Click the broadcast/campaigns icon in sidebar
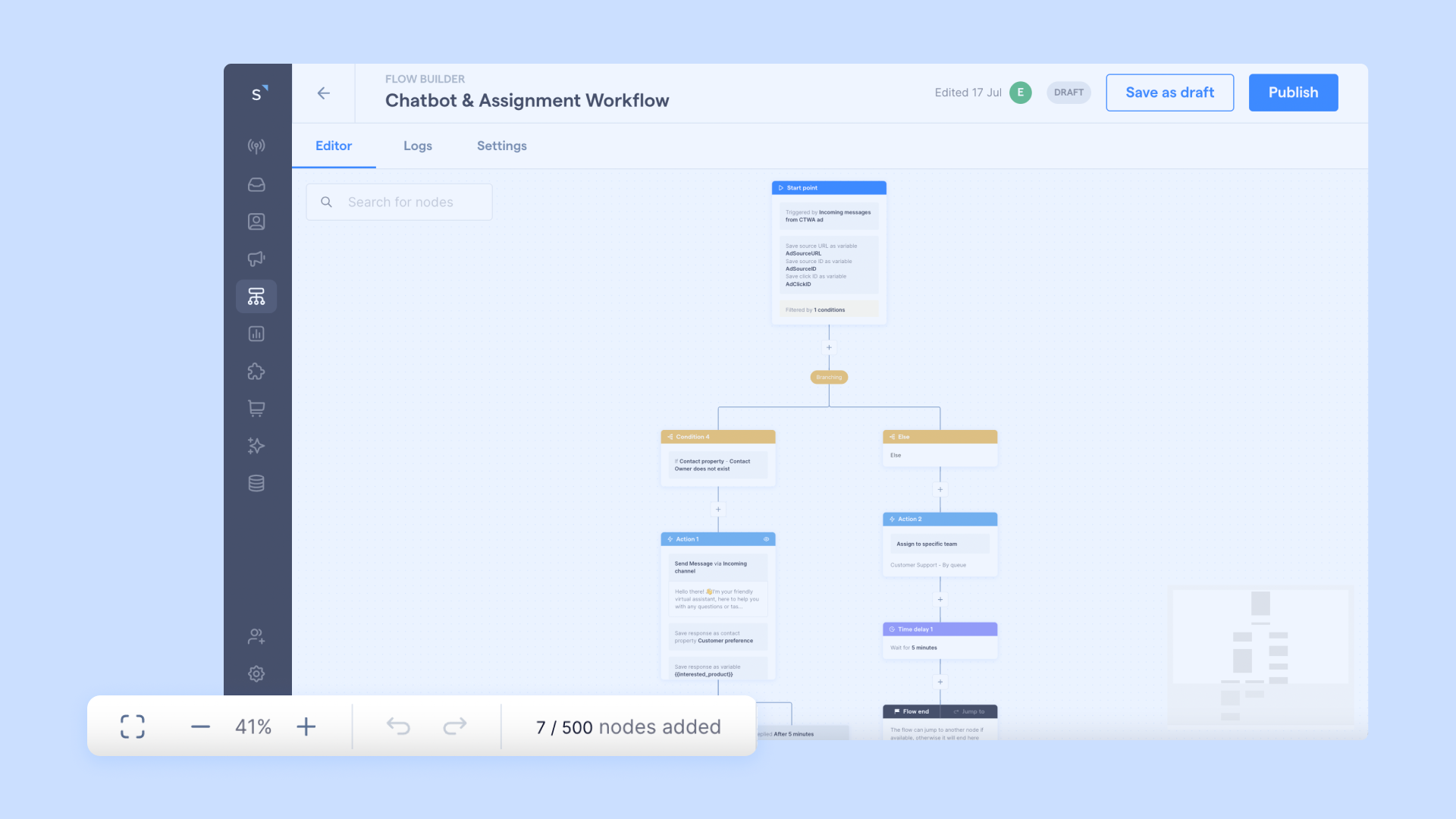The width and height of the screenshot is (1456, 819). click(256, 259)
